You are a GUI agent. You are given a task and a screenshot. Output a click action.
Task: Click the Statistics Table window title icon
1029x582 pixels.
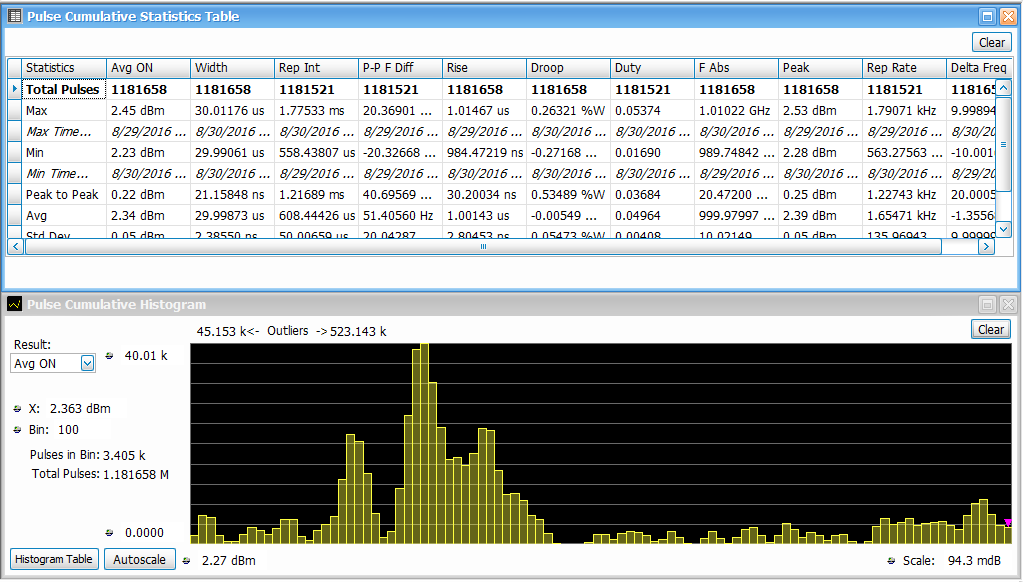click(15, 16)
